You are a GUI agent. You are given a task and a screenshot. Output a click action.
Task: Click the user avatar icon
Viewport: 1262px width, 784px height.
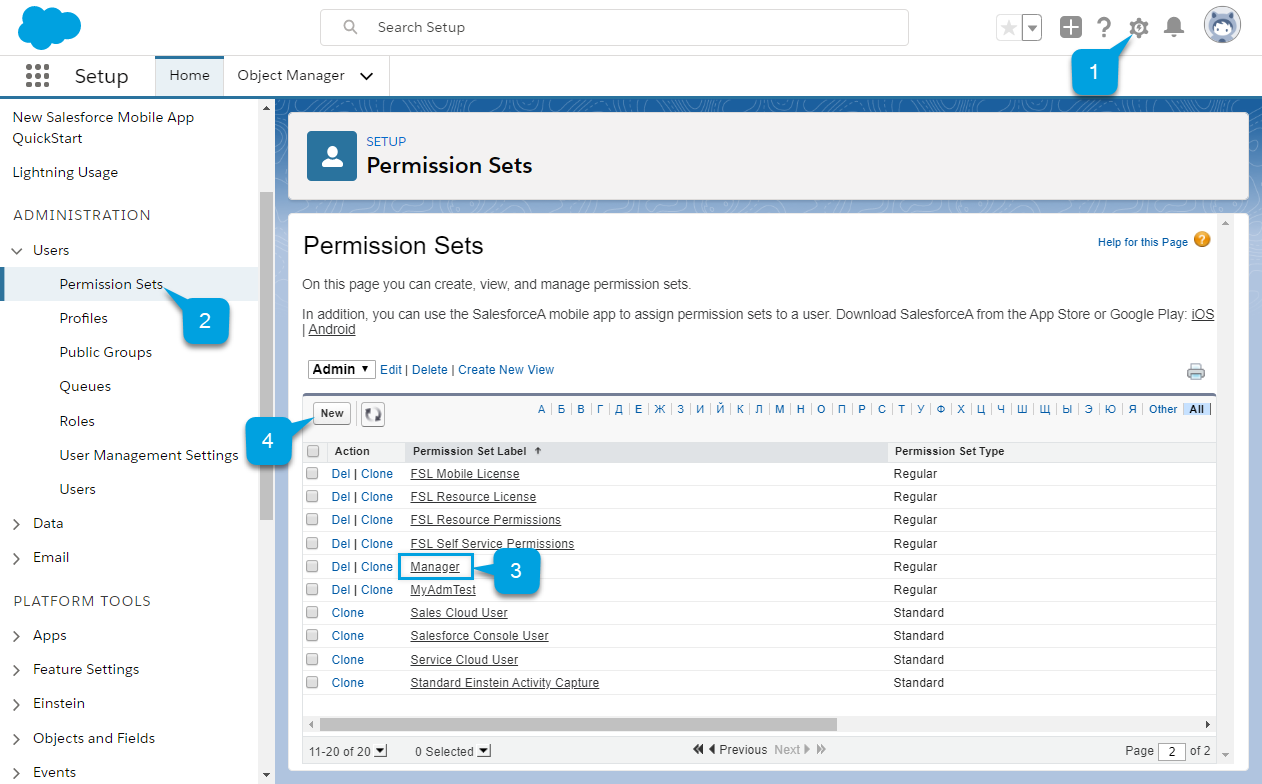click(1222, 27)
